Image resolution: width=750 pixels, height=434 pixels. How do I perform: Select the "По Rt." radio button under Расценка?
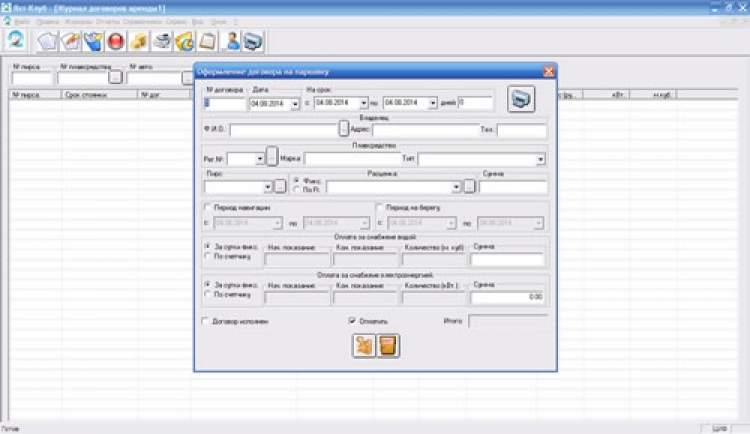coord(297,189)
